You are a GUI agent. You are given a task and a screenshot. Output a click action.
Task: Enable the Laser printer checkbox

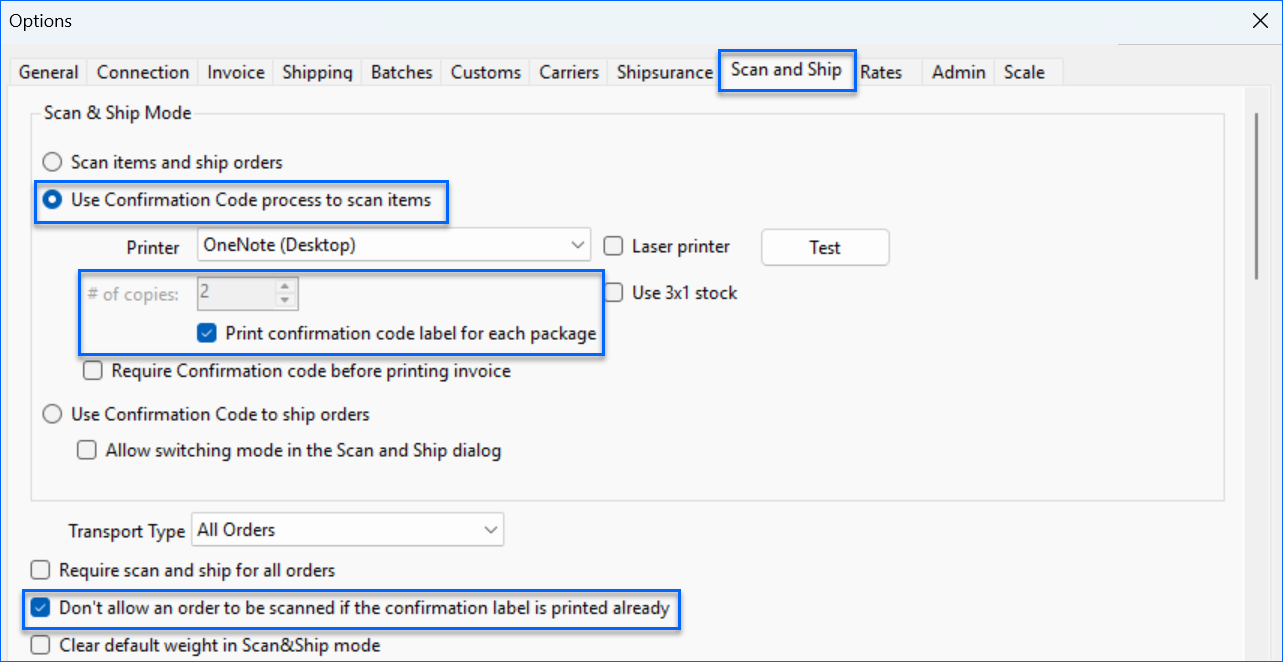coord(614,246)
